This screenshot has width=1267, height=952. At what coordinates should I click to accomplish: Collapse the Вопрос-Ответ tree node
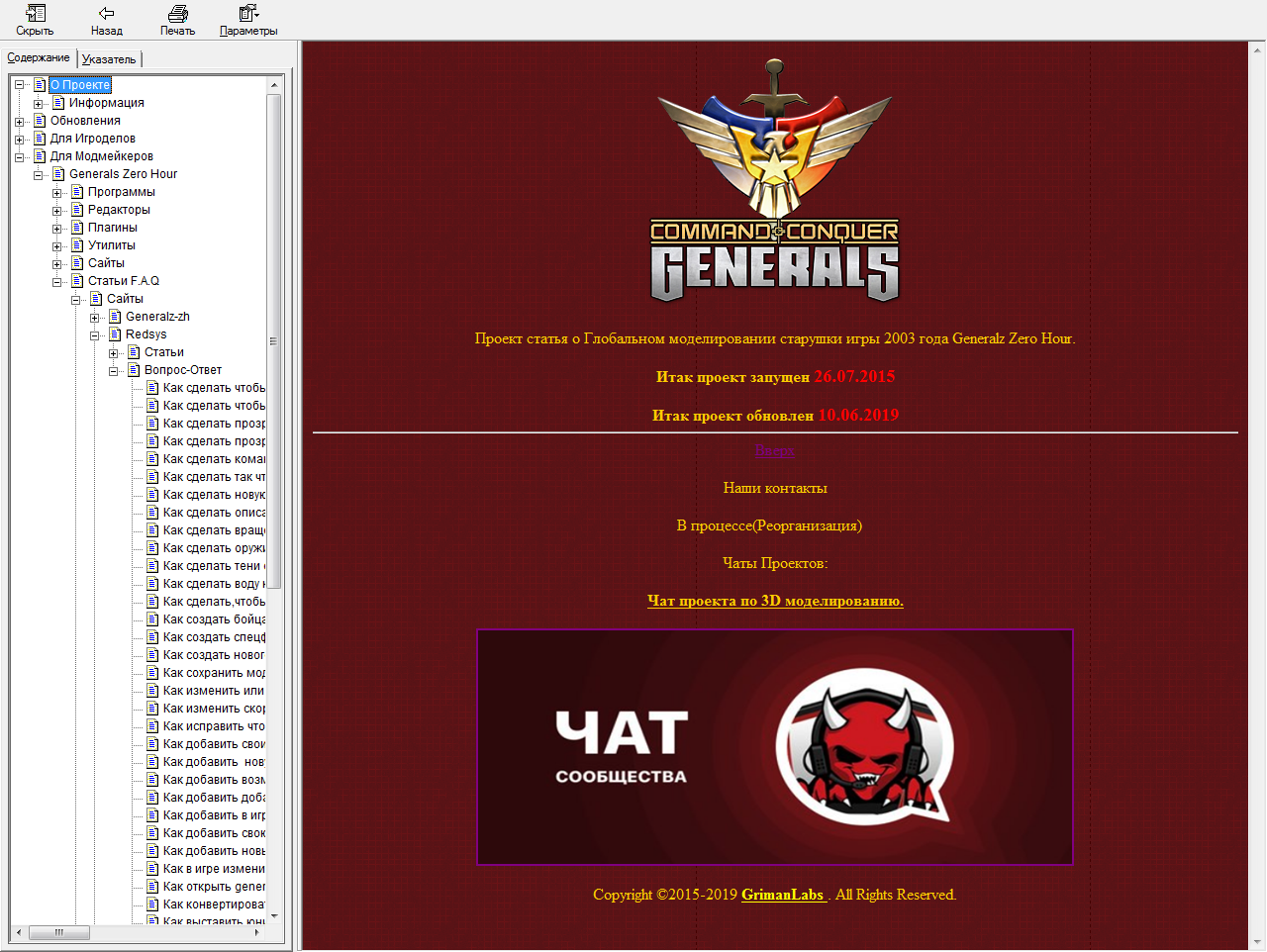(x=113, y=370)
